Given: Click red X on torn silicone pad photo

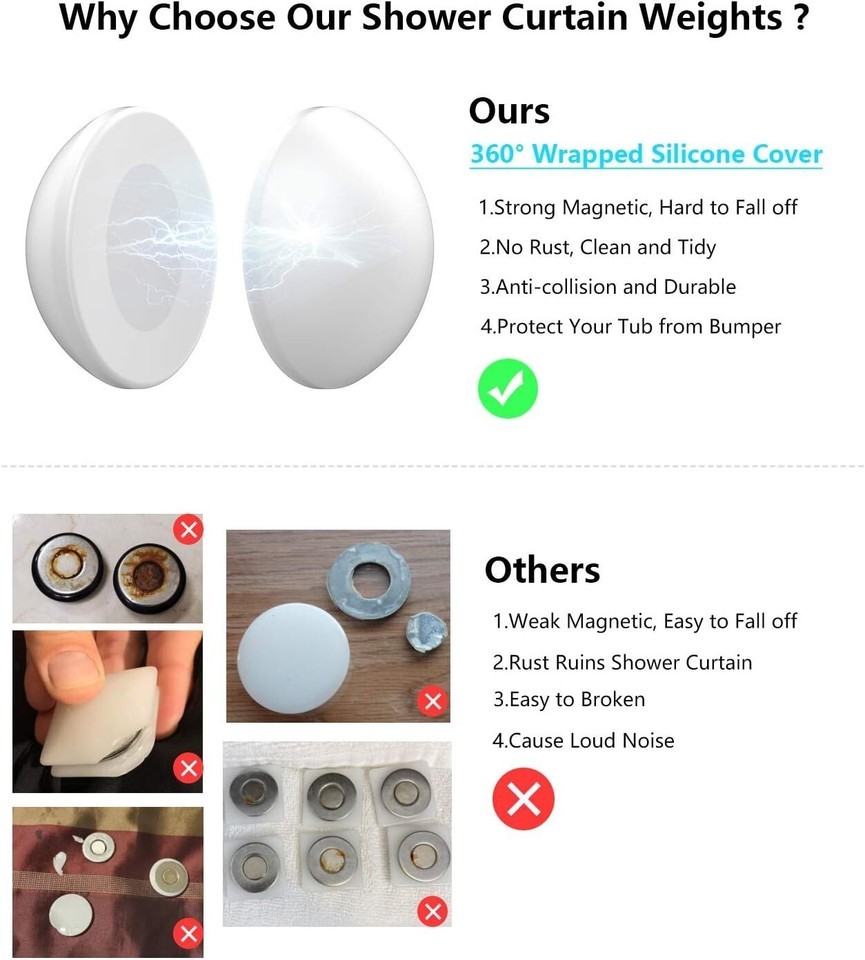Looking at the screenshot, I should pyautogui.click(x=189, y=768).
